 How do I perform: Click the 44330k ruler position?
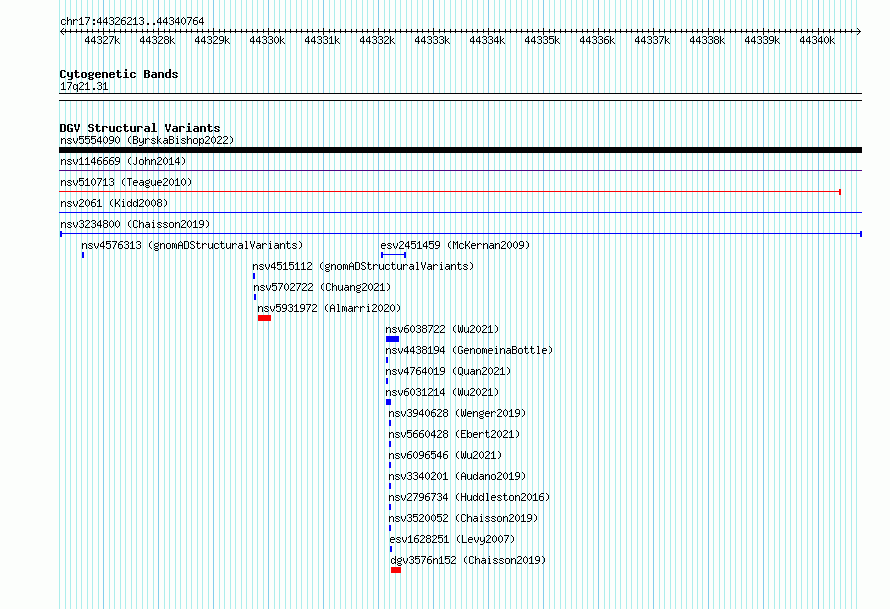267,40
